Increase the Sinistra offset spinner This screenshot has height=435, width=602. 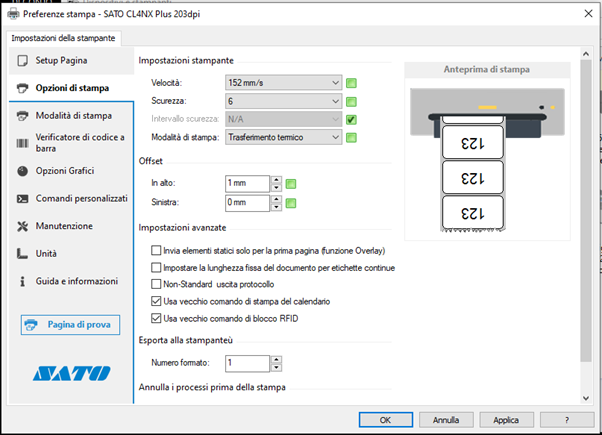click(x=276, y=199)
